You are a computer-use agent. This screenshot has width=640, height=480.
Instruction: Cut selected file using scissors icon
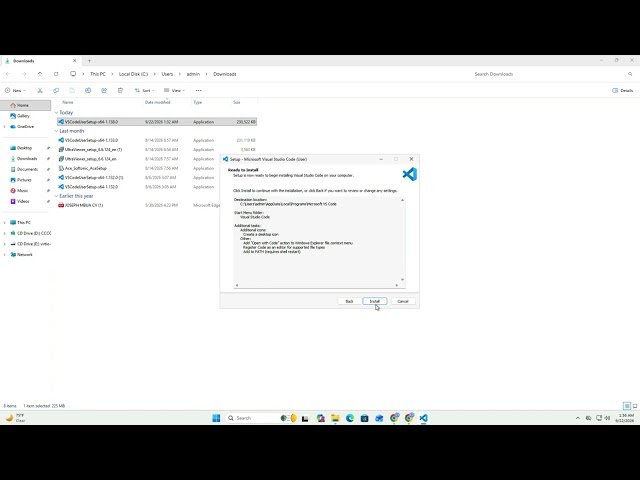(x=40, y=90)
